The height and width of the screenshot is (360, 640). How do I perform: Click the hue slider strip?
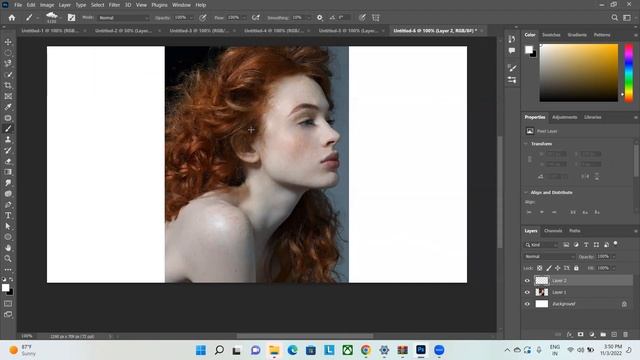coord(629,73)
